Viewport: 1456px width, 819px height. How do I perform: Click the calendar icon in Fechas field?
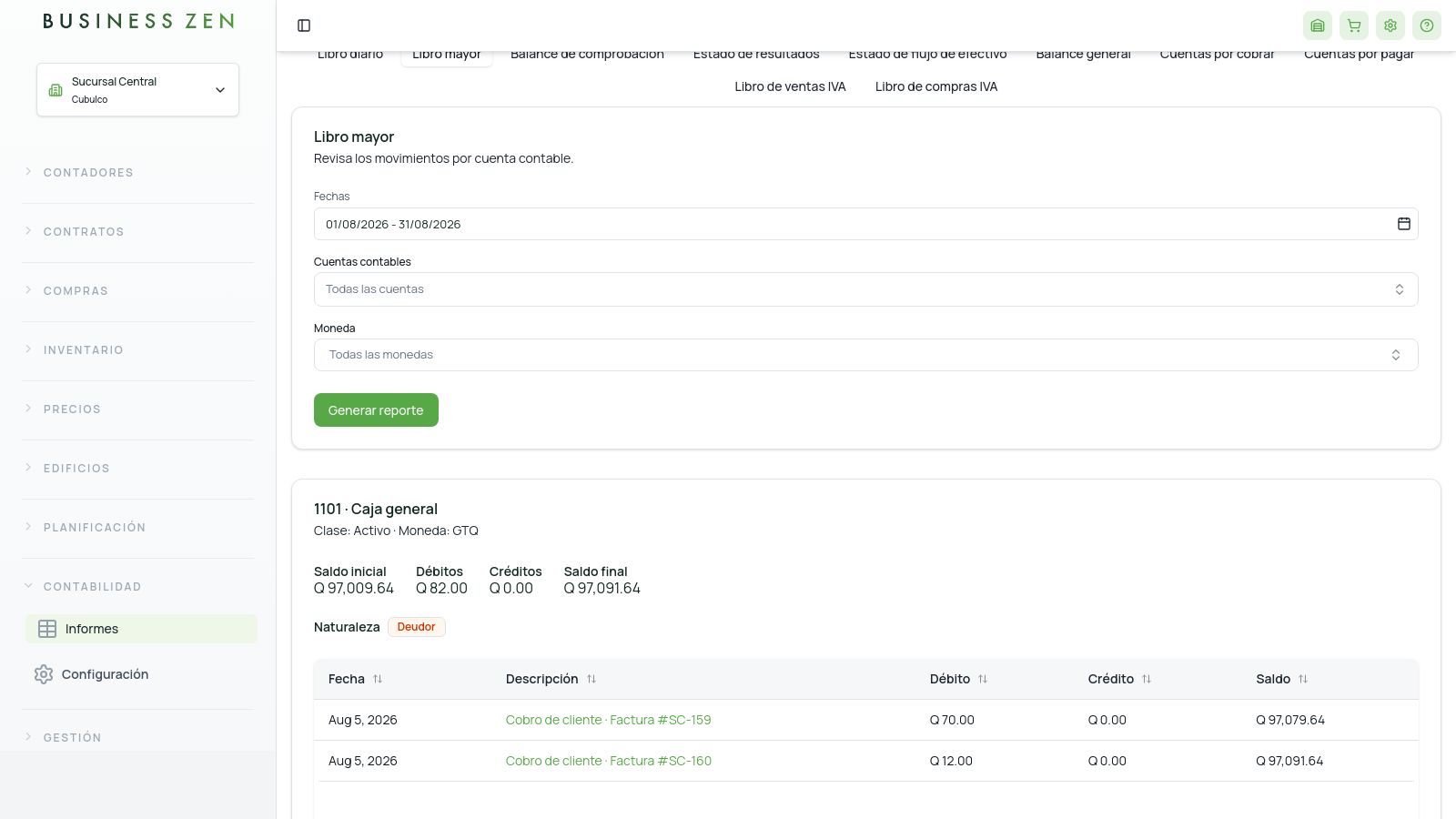coord(1404,224)
